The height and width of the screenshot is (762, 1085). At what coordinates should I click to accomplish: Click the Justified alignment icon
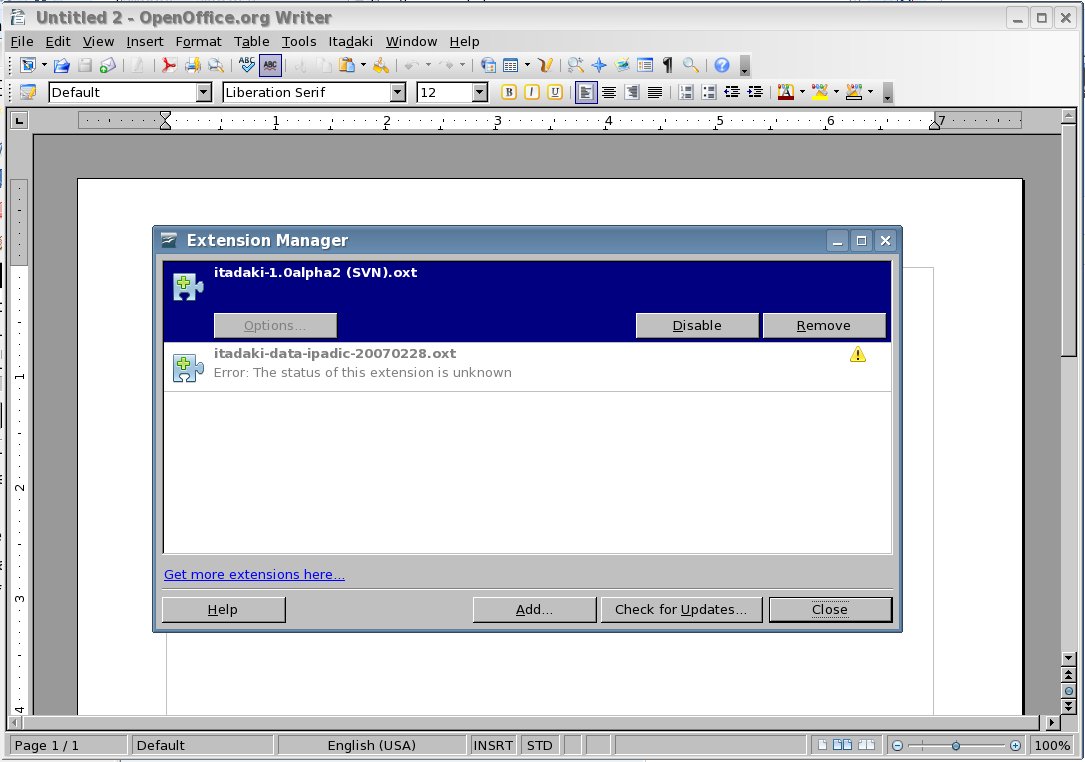655,93
